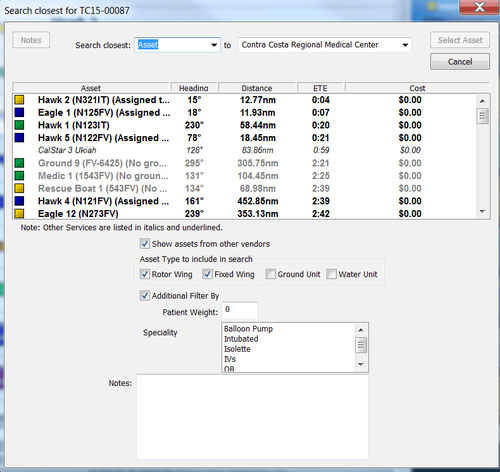
Task: Click the blue status icon beside Eagle 1
Action: [19, 112]
